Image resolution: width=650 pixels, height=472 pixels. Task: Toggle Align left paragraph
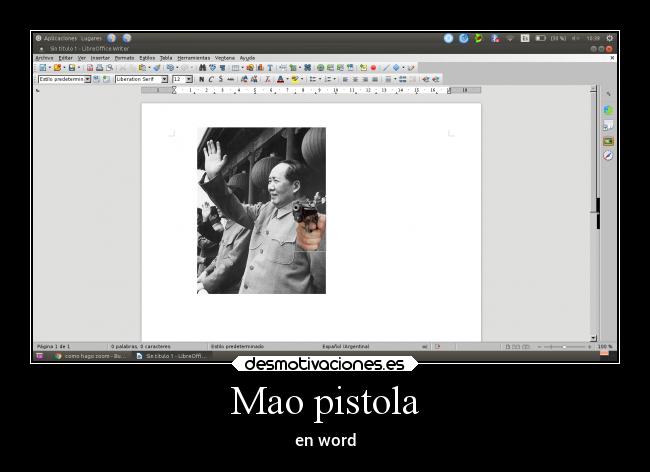coord(345,79)
